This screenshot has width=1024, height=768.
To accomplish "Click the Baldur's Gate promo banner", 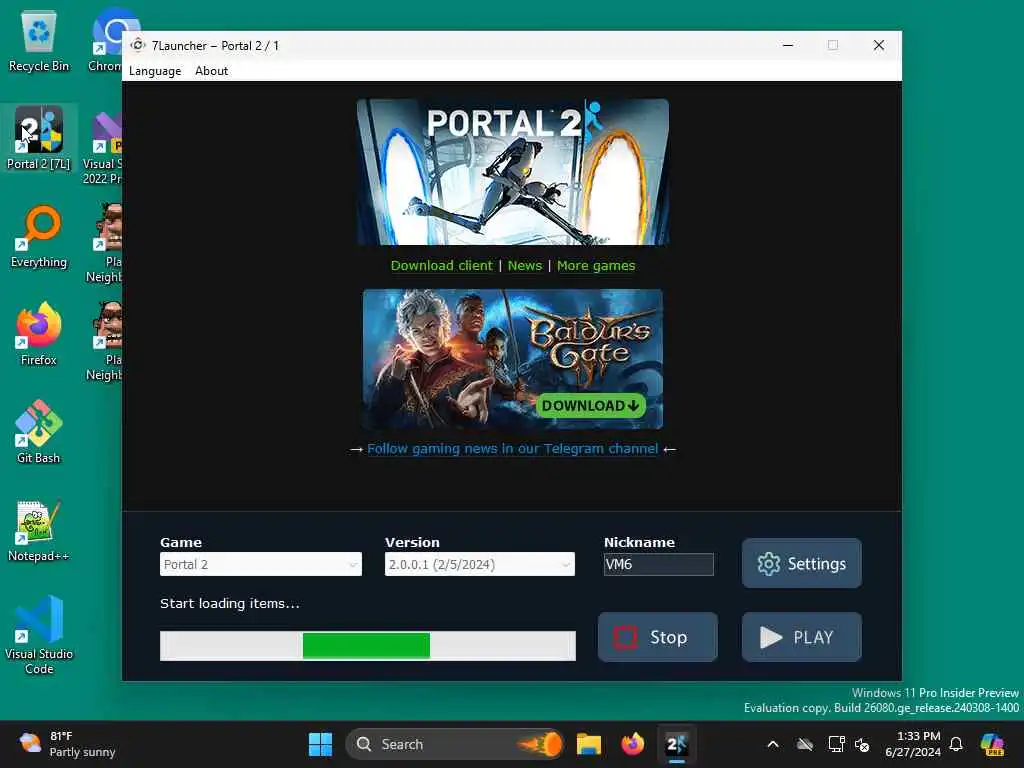I will click(x=513, y=359).
